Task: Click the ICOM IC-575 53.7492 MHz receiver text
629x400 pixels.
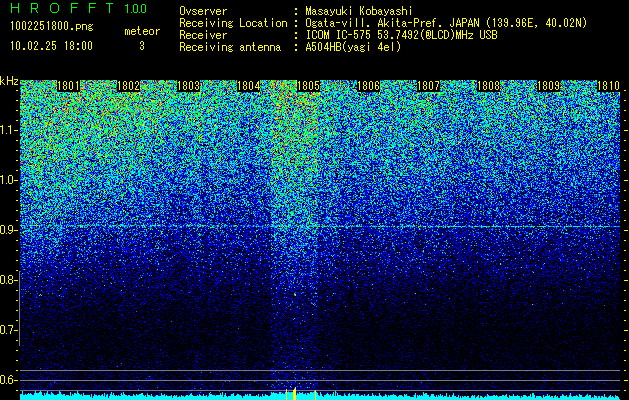Action: (x=401, y=35)
